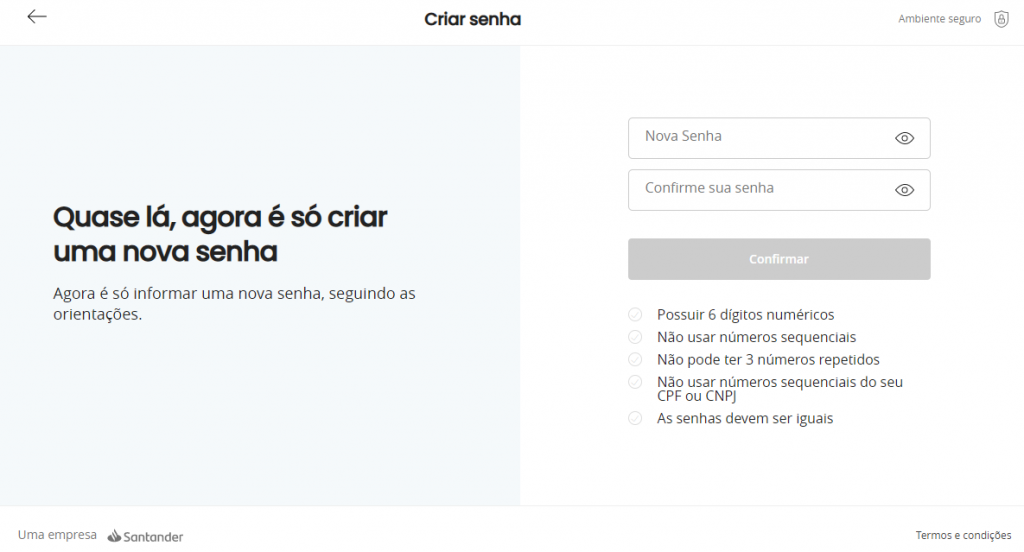The width and height of the screenshot is (1024, 552).
Task: Click the 'Criar senha' page title
Action: (472, 19)
